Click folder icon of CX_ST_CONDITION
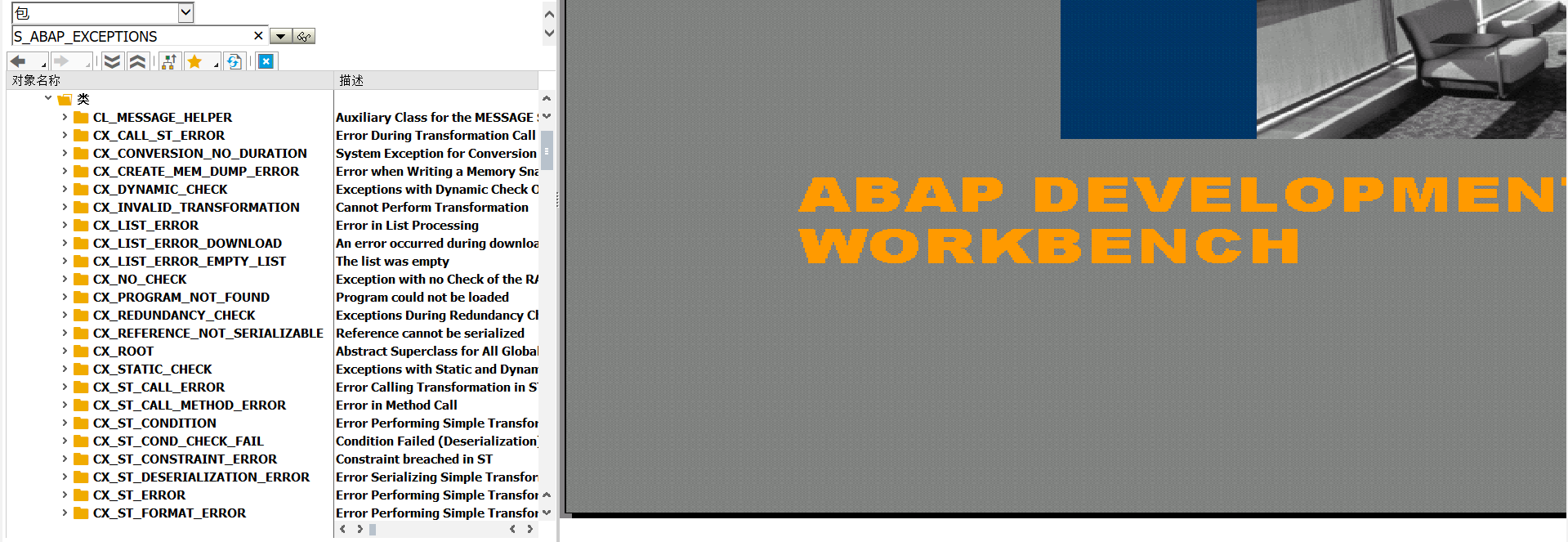Image resolution: width=1568 pixels, height=542 pixels. [x=81, y=423]
